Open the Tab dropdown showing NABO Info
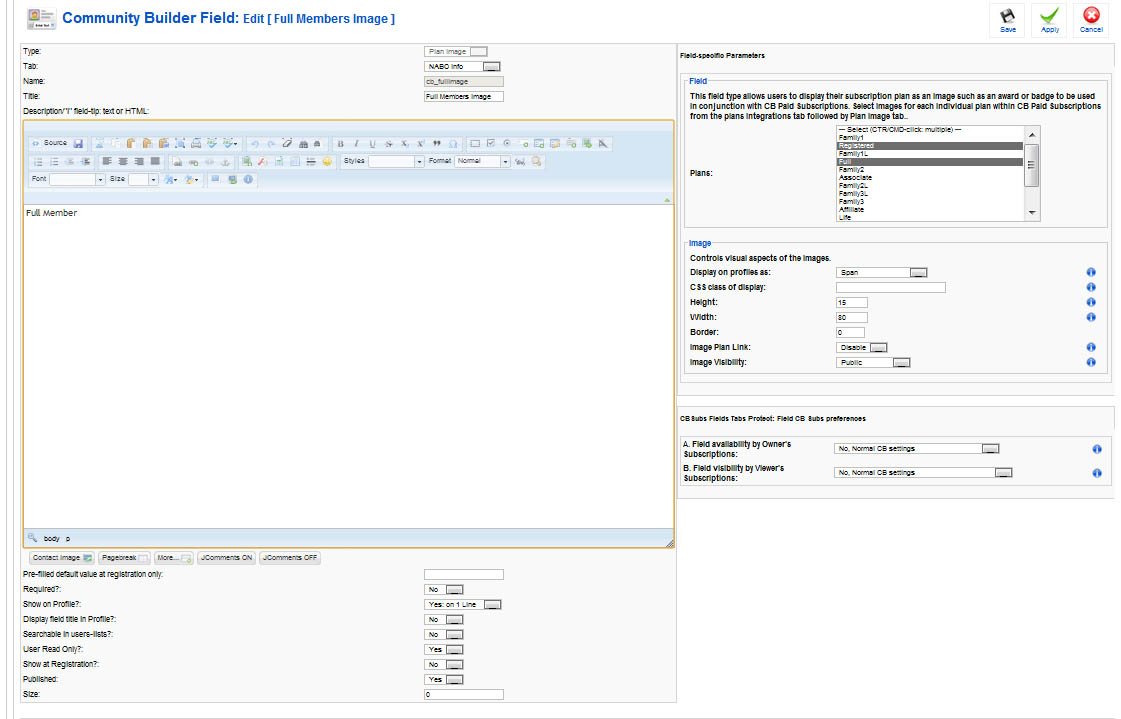Screen dimensions: 1121x719 point(463,66)
